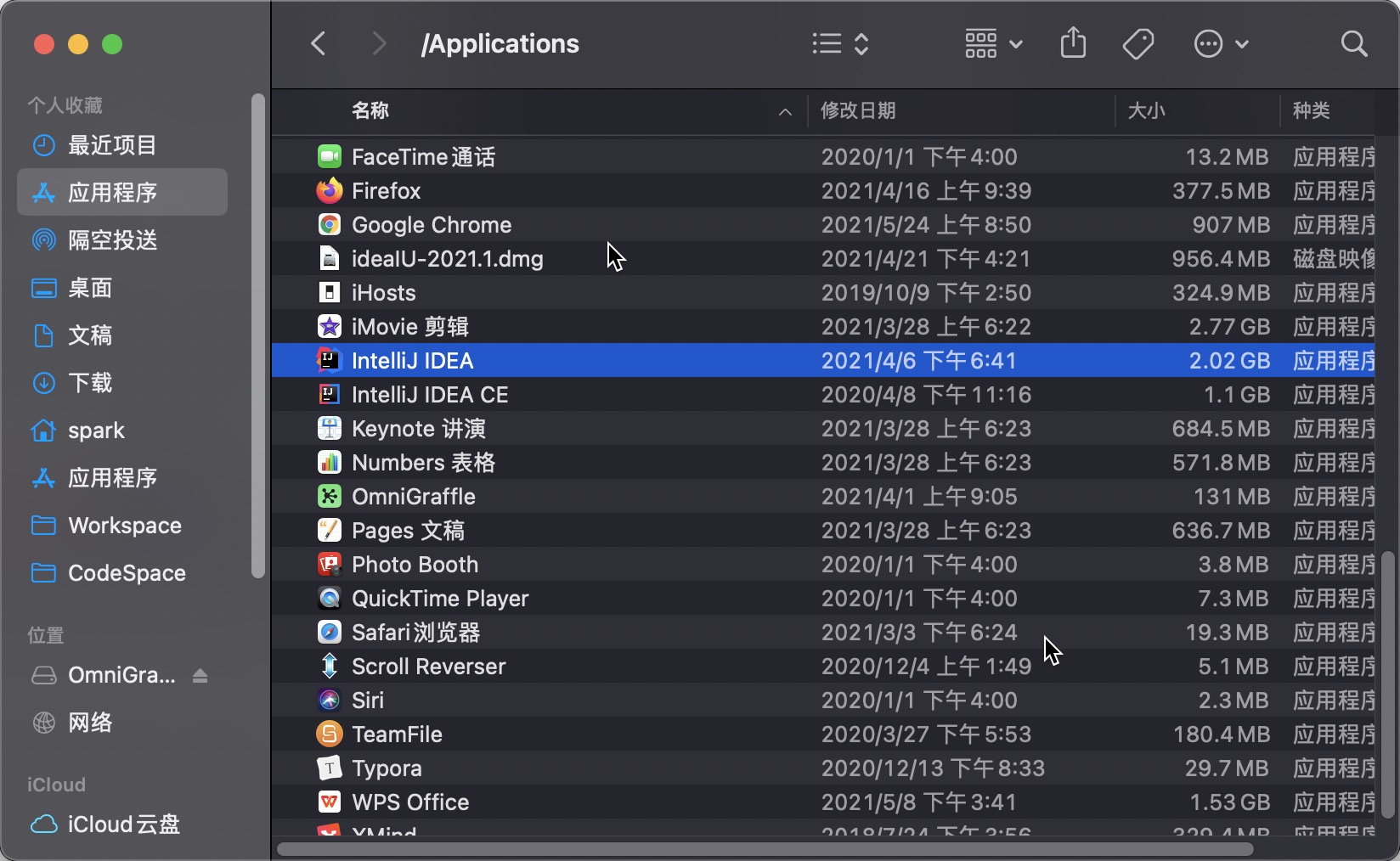This screenshot has width=1400, height=861.
Task: Open iCloud云盘 in the sidebar
Action: coord(122,824)
